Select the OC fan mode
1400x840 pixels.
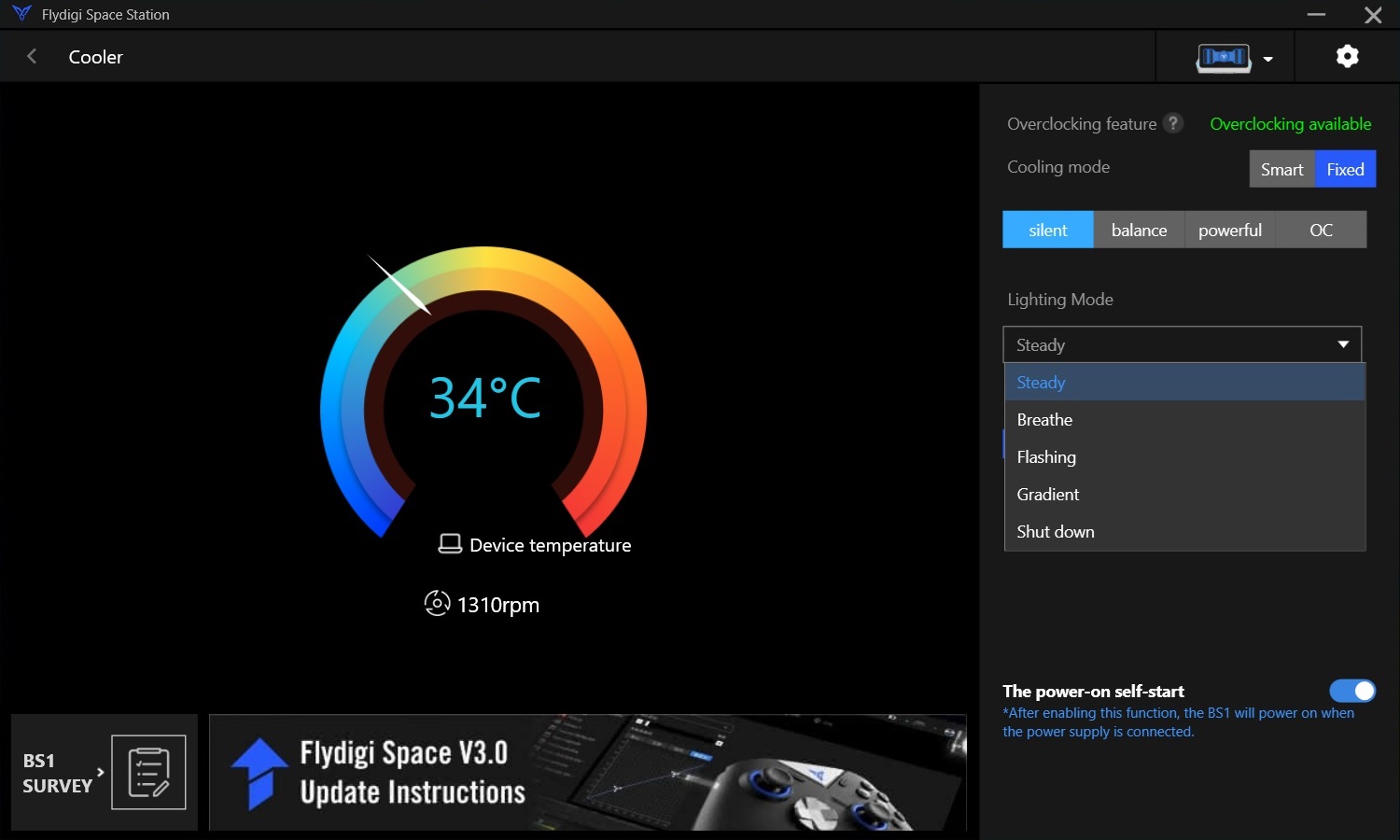pyautogui.click(x=1321, y=230)
